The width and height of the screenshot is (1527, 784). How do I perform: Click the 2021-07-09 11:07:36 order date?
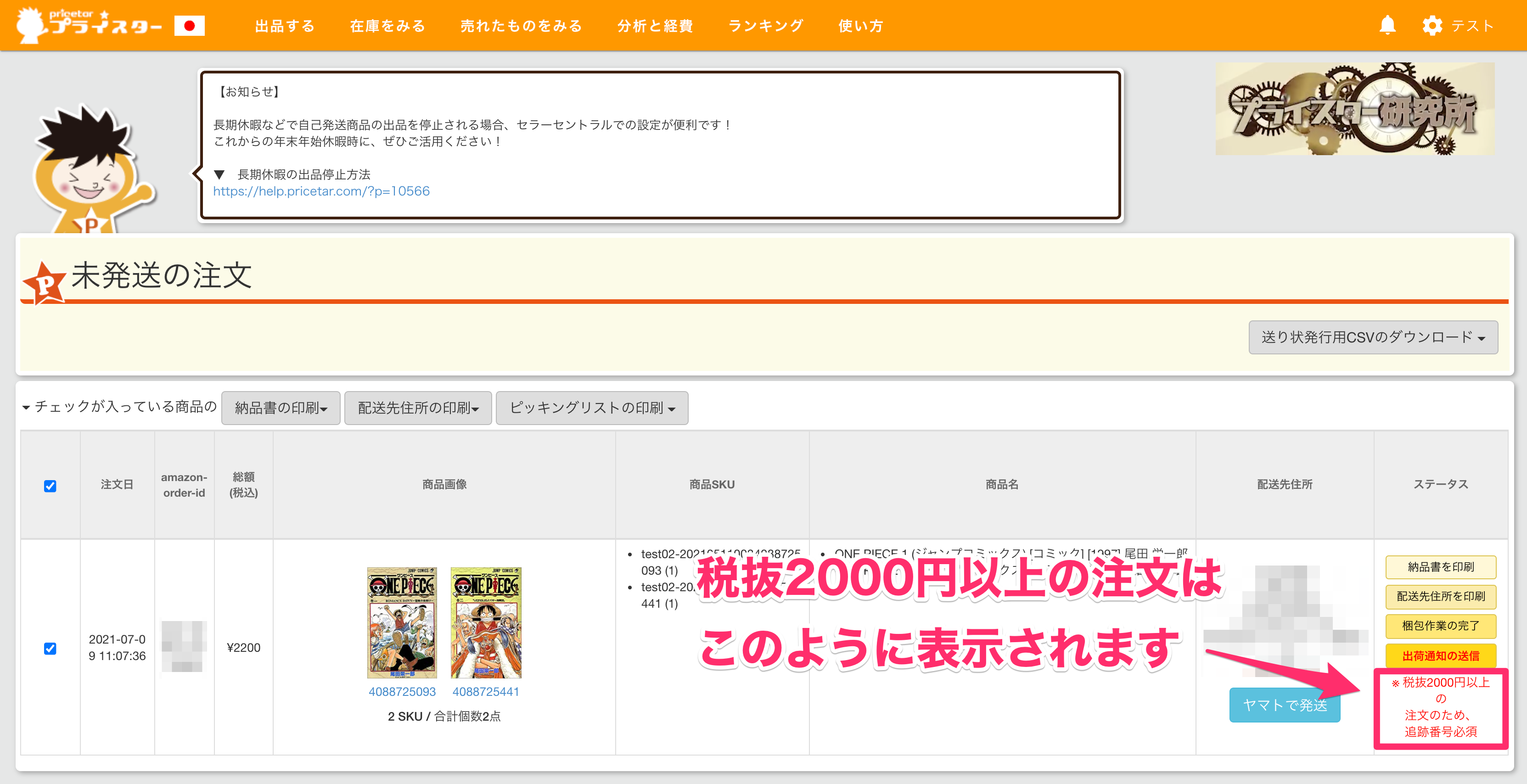click(x=117, y=648)
